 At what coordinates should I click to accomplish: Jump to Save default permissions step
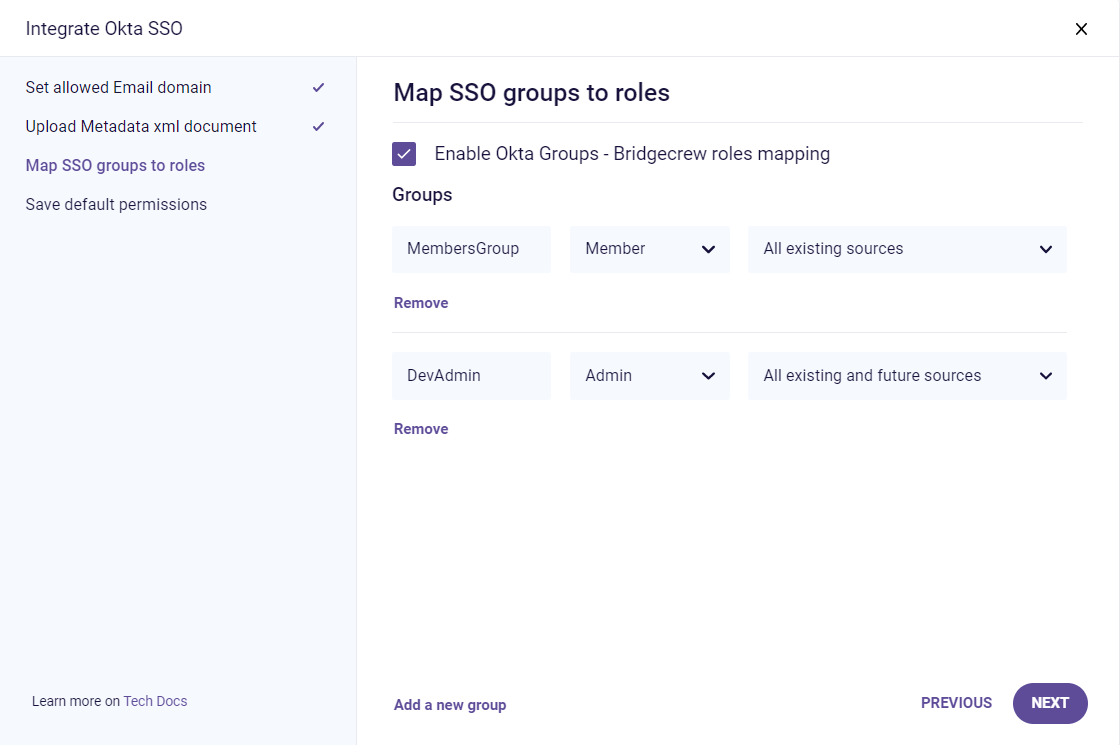[116, 205]
